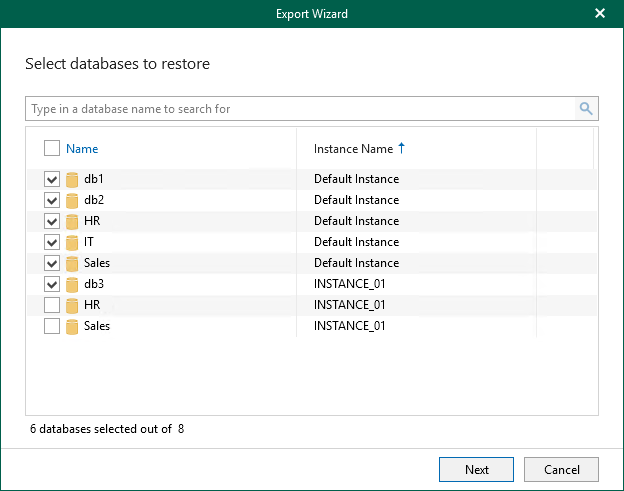Toggle the select-all checkbox in header
Viewport: 624px width, 491px height.
[52, 149]
